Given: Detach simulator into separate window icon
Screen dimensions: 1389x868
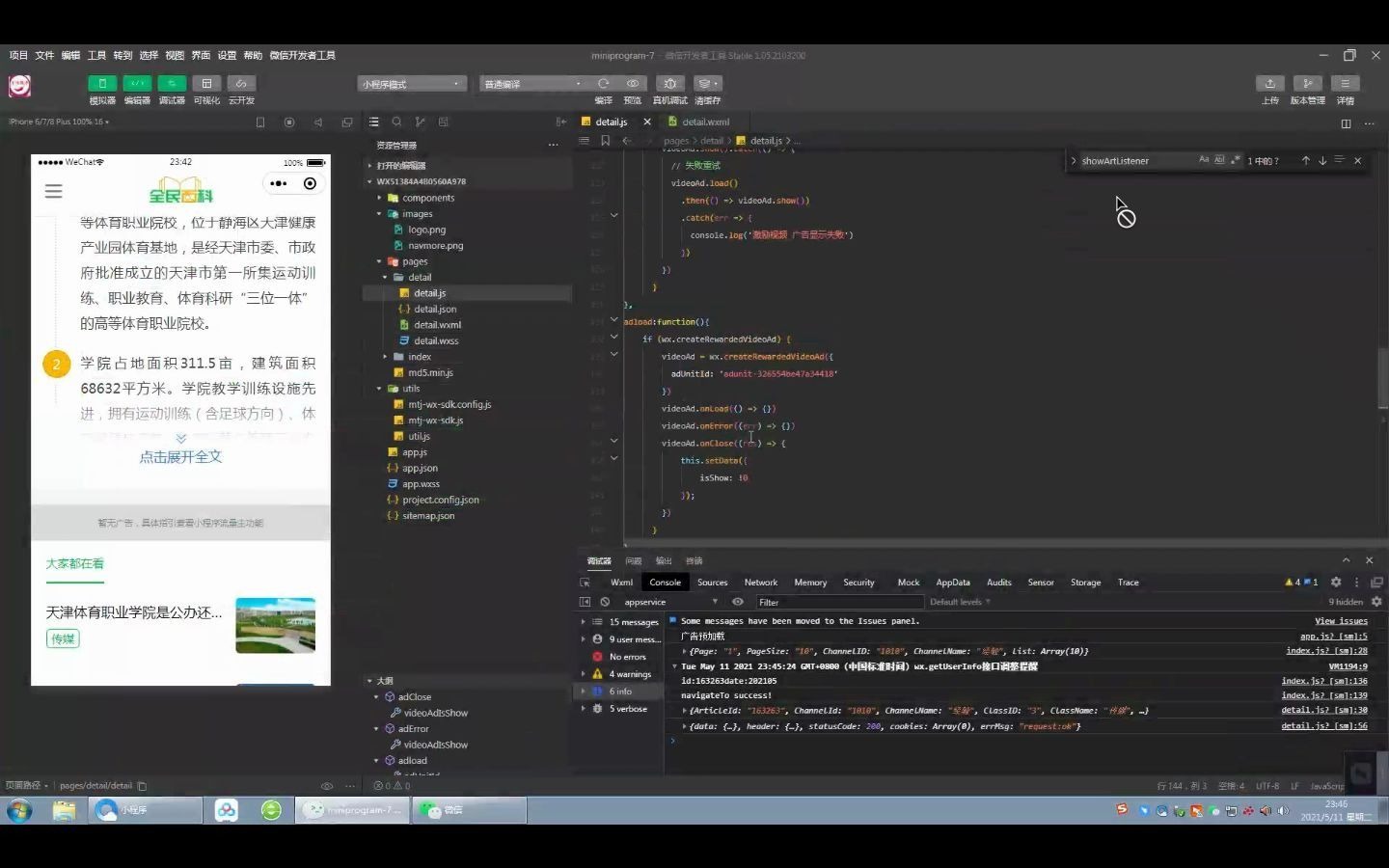Looking at the screenshot, I should tap(347, 122).
